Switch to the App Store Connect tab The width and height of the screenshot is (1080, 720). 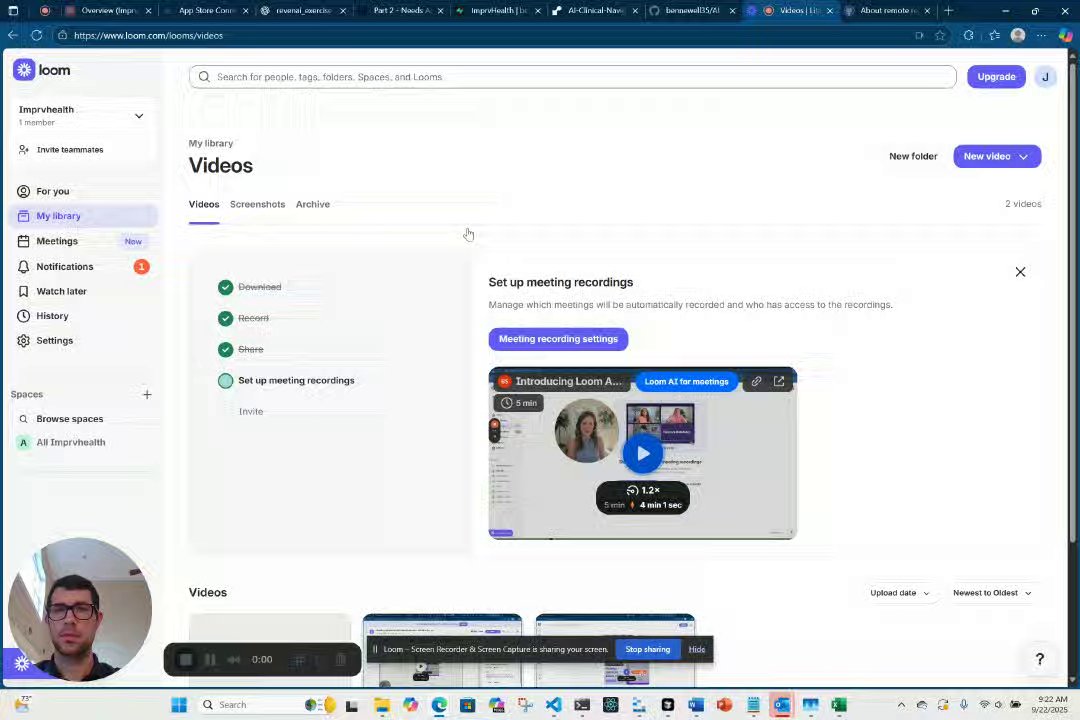(x=205, y=10)
